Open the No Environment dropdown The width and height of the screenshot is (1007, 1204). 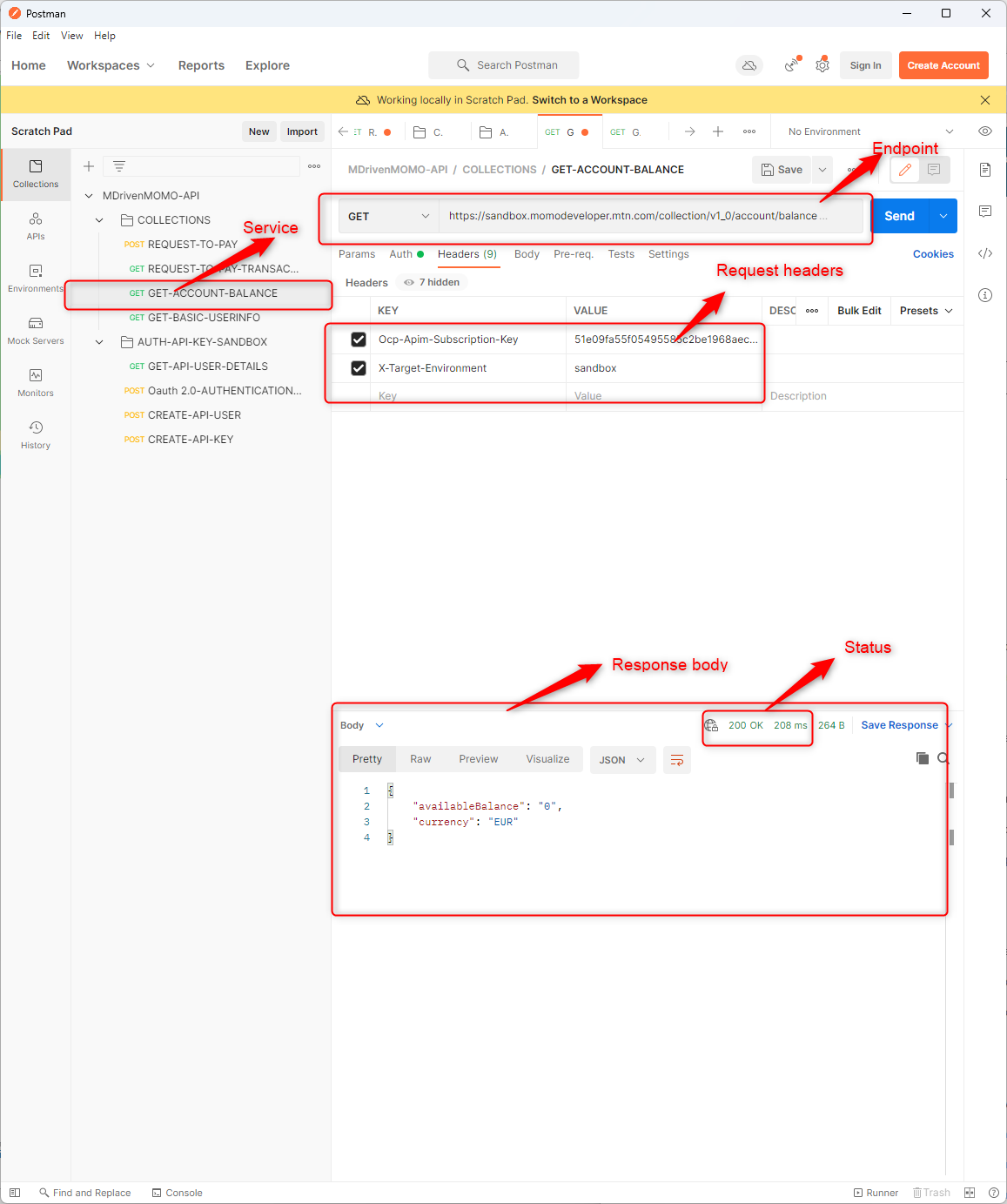(x=870, y=131)
